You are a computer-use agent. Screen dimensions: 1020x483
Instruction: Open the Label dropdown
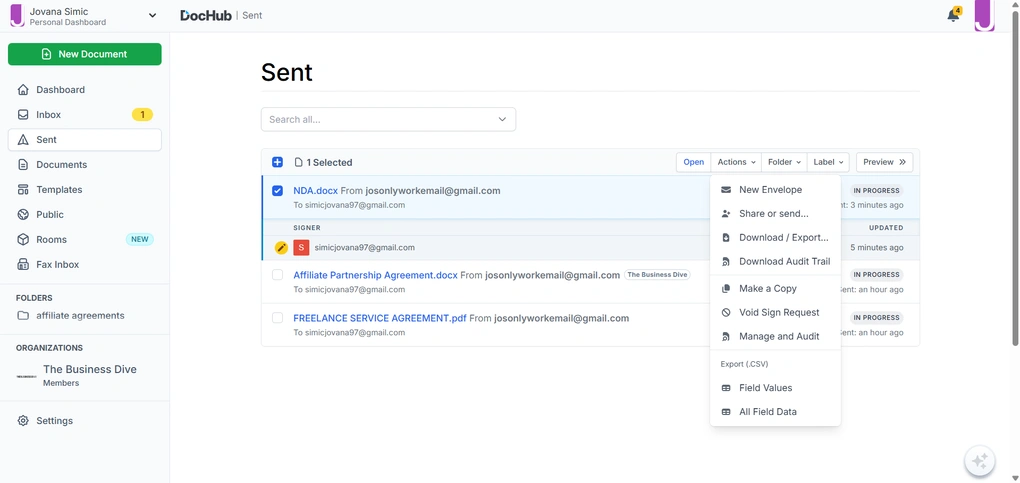pos(829,162)
